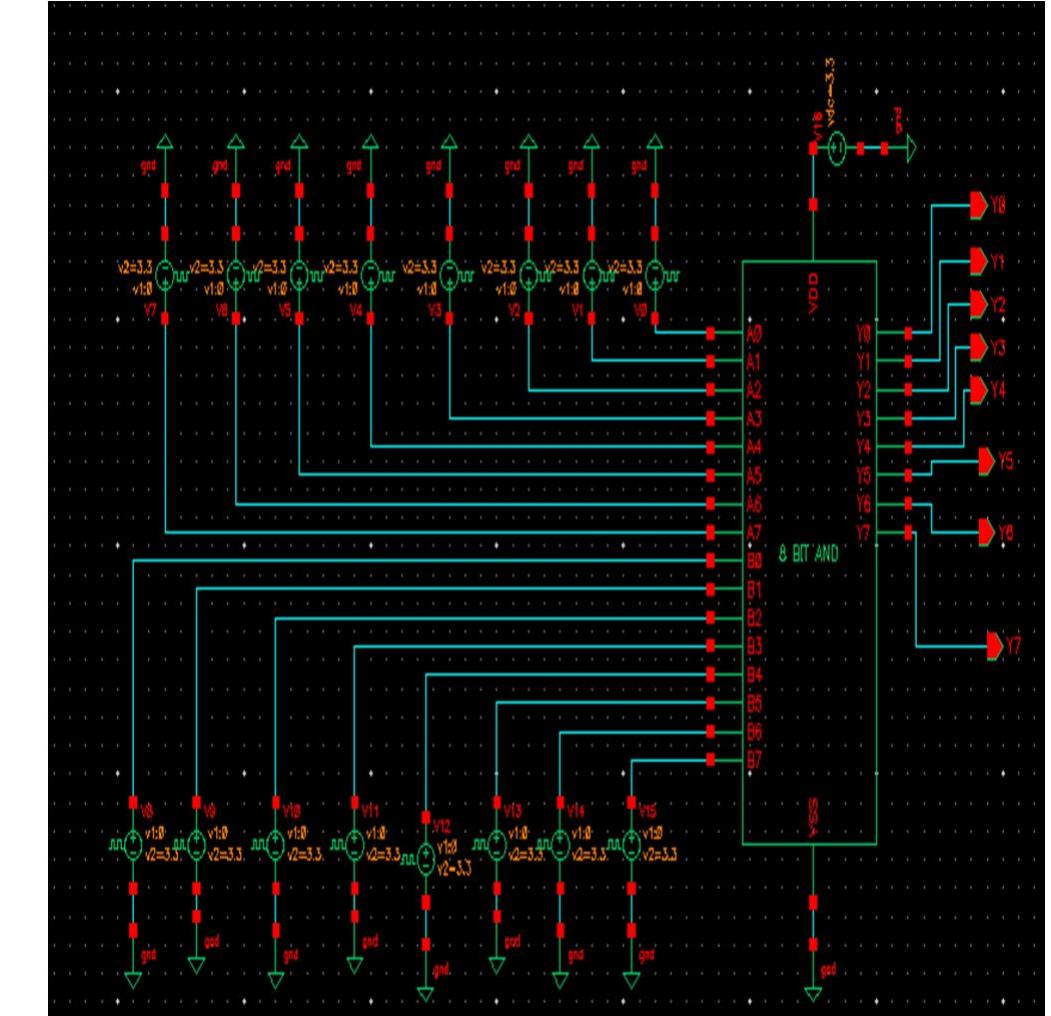Click the red Y7 output pin arrow
Image resolution: width=1051 pixels, height=1016 pixels.
pyautogui.click(x=995, y=647)
